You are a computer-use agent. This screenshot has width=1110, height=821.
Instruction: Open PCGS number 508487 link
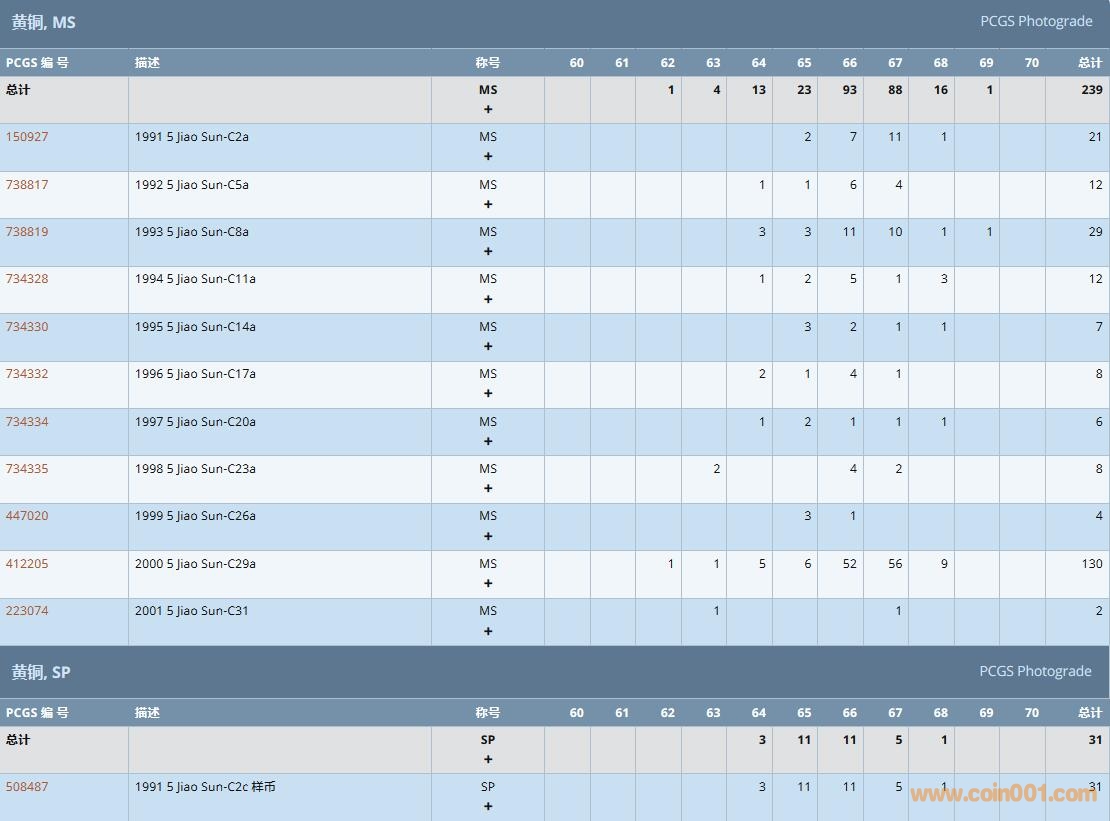click(x=27, y=787)
